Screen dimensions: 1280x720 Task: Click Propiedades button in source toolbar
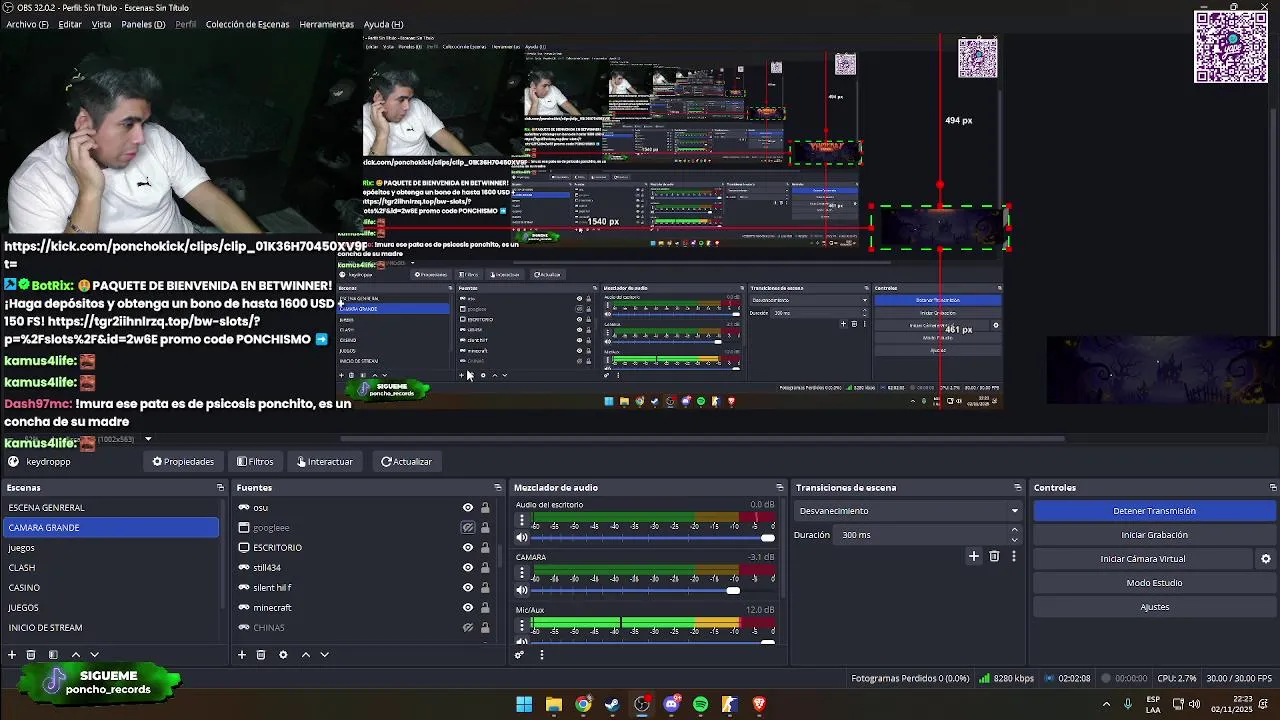(183, 462)
